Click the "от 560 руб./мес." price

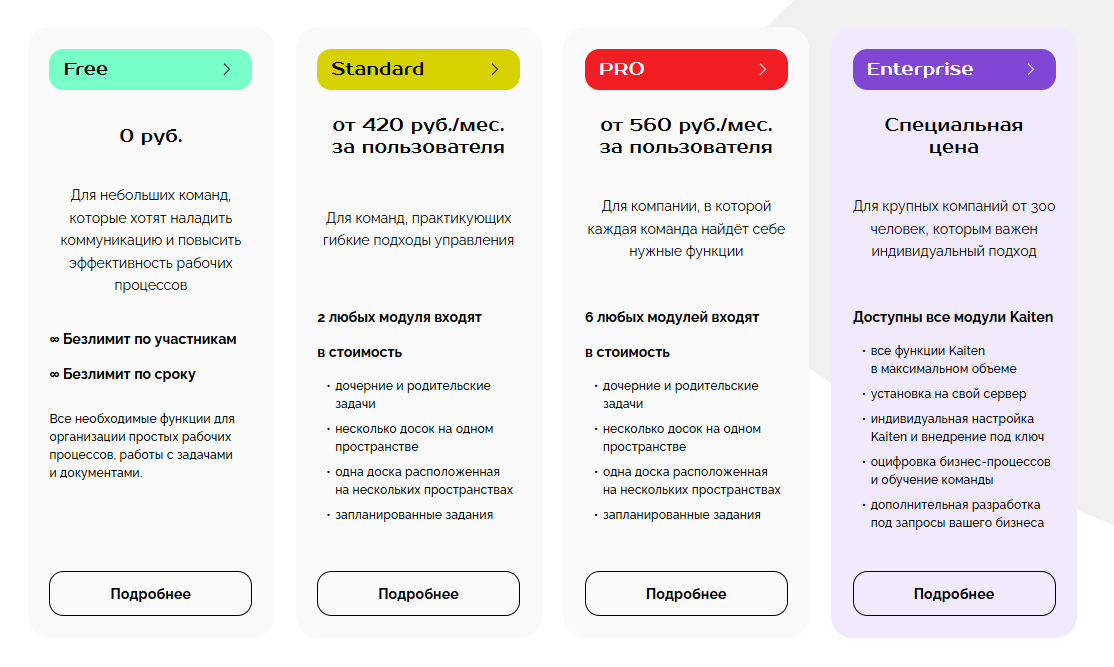[686, 126]
